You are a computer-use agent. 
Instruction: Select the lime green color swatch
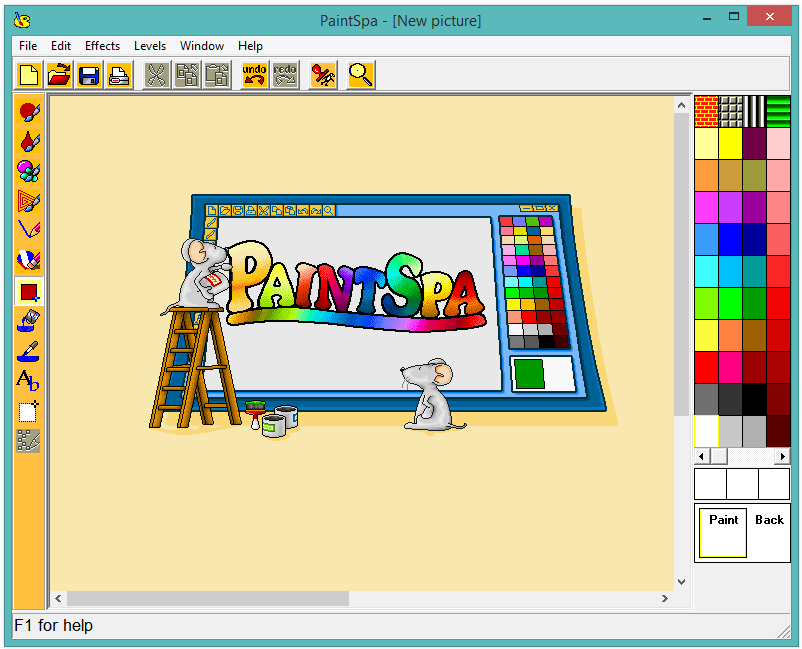click(706, 303)
